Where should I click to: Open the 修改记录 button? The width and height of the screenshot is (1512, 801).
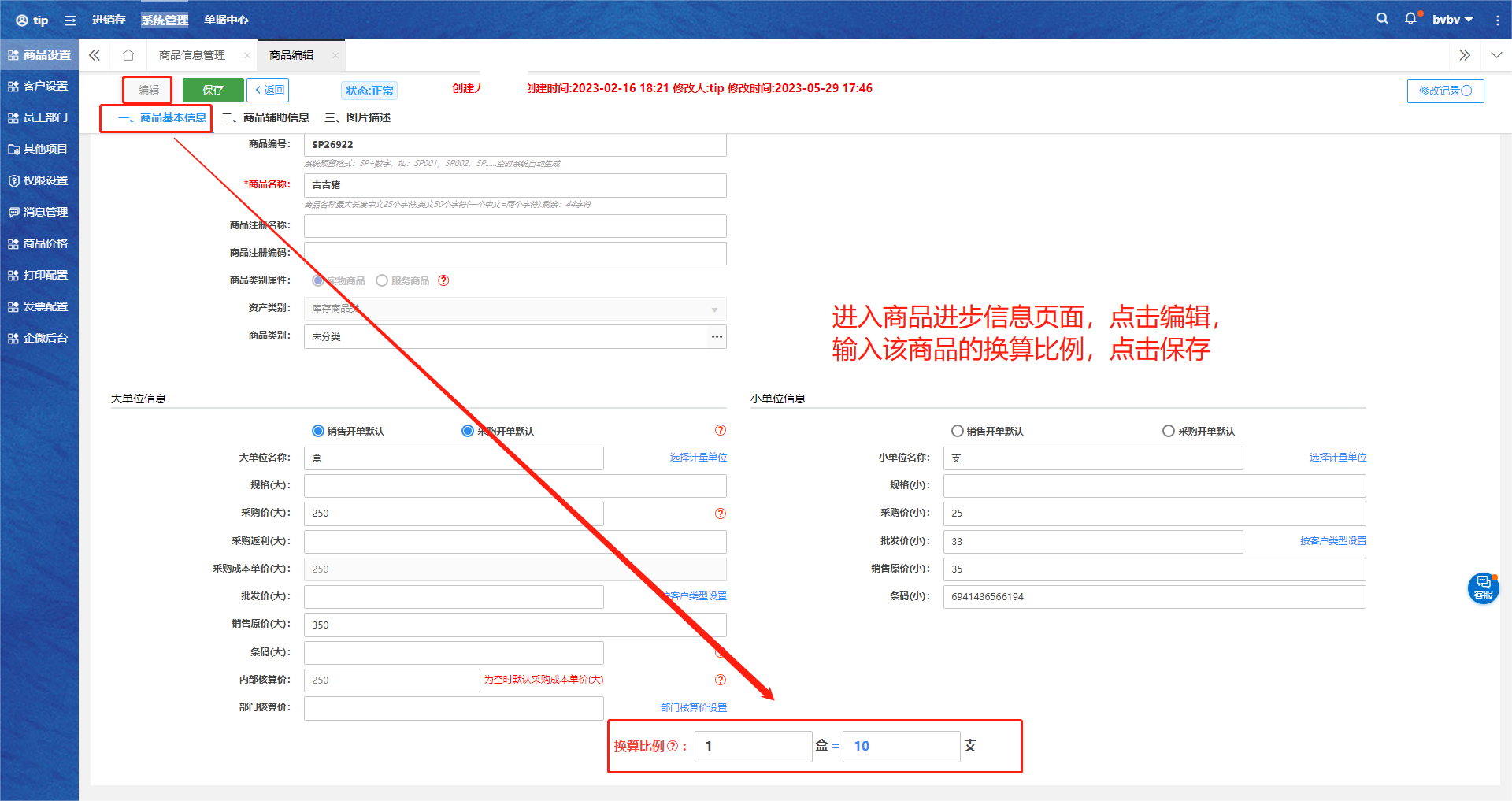pos(1445,91)
